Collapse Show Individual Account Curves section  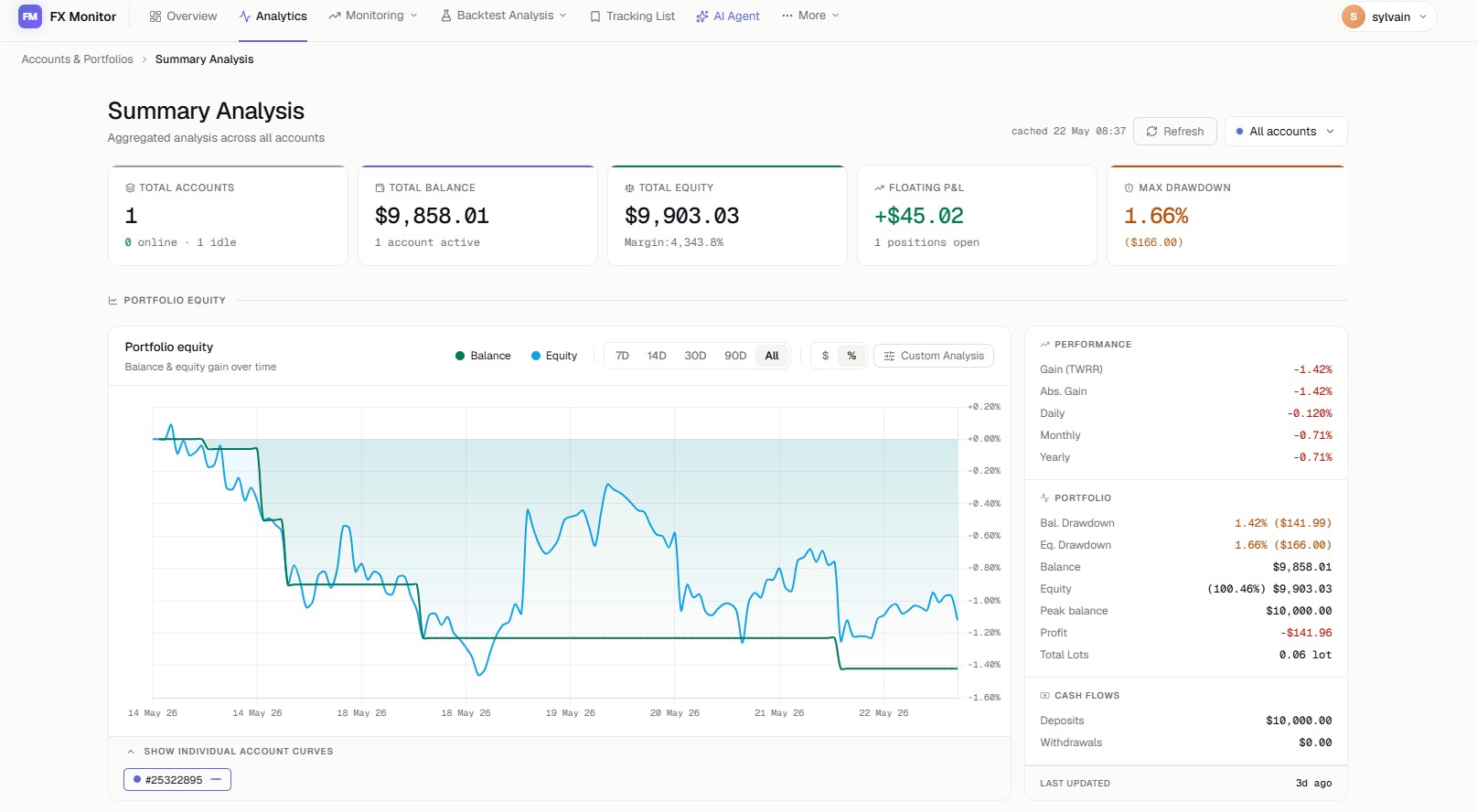230,752
